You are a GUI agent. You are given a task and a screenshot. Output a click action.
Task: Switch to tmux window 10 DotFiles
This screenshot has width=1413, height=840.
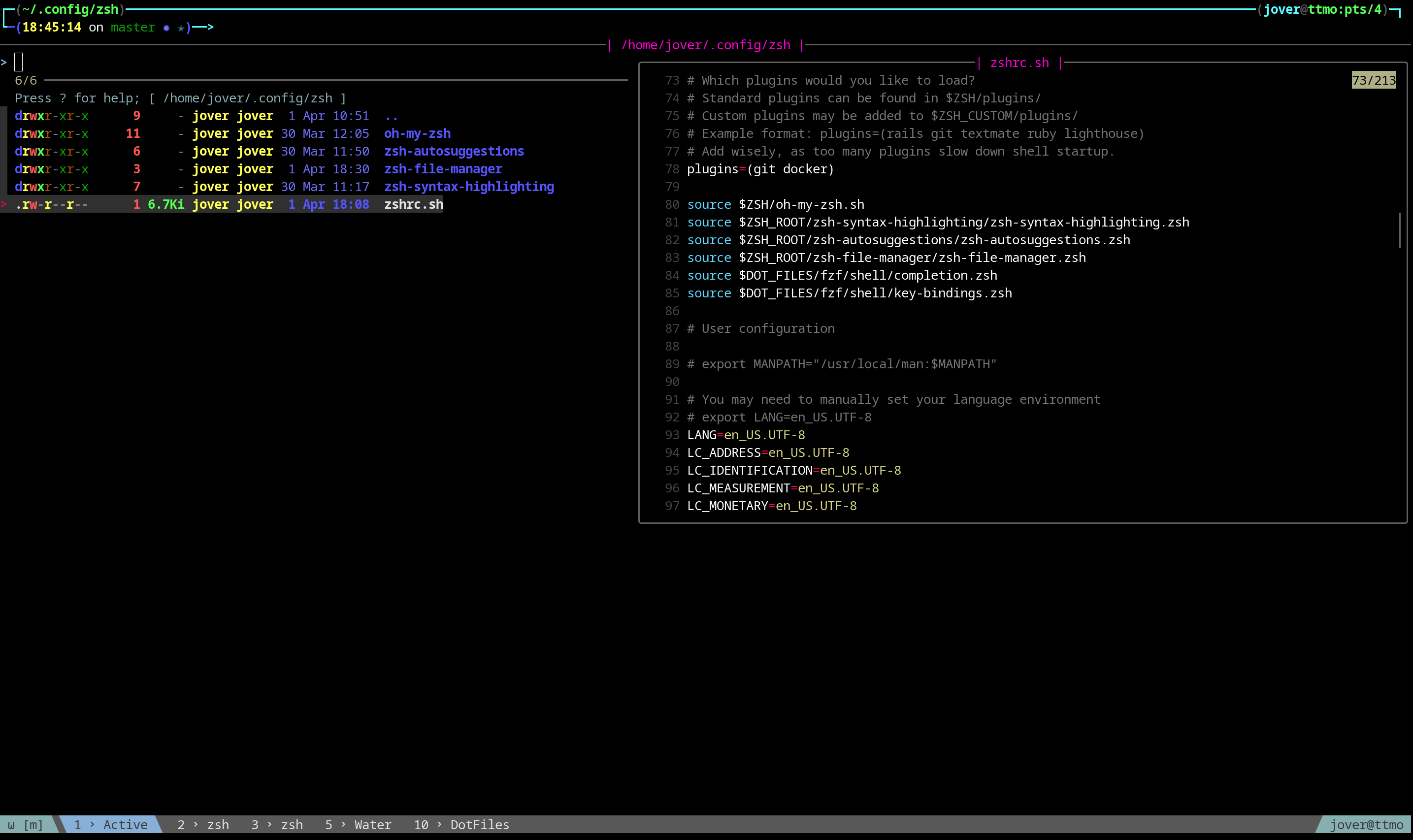point(461,825)
